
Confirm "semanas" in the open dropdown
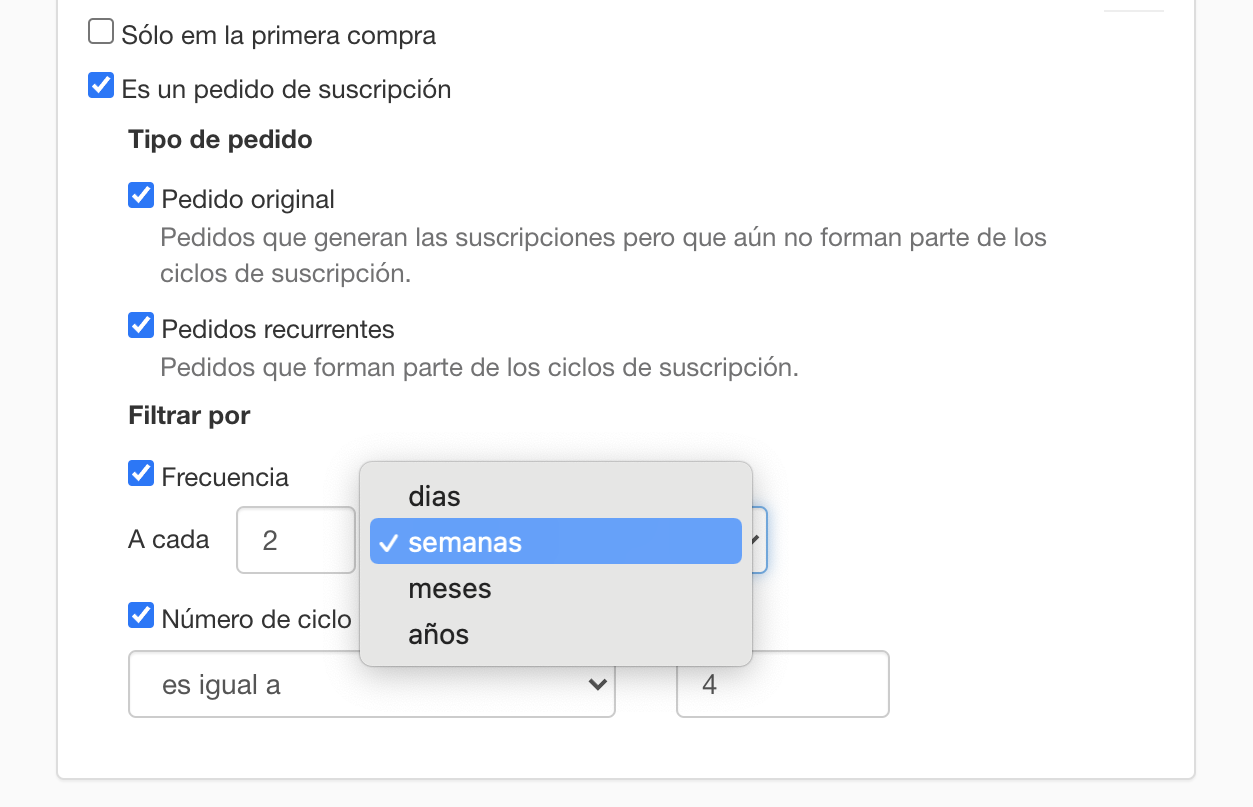463,541
